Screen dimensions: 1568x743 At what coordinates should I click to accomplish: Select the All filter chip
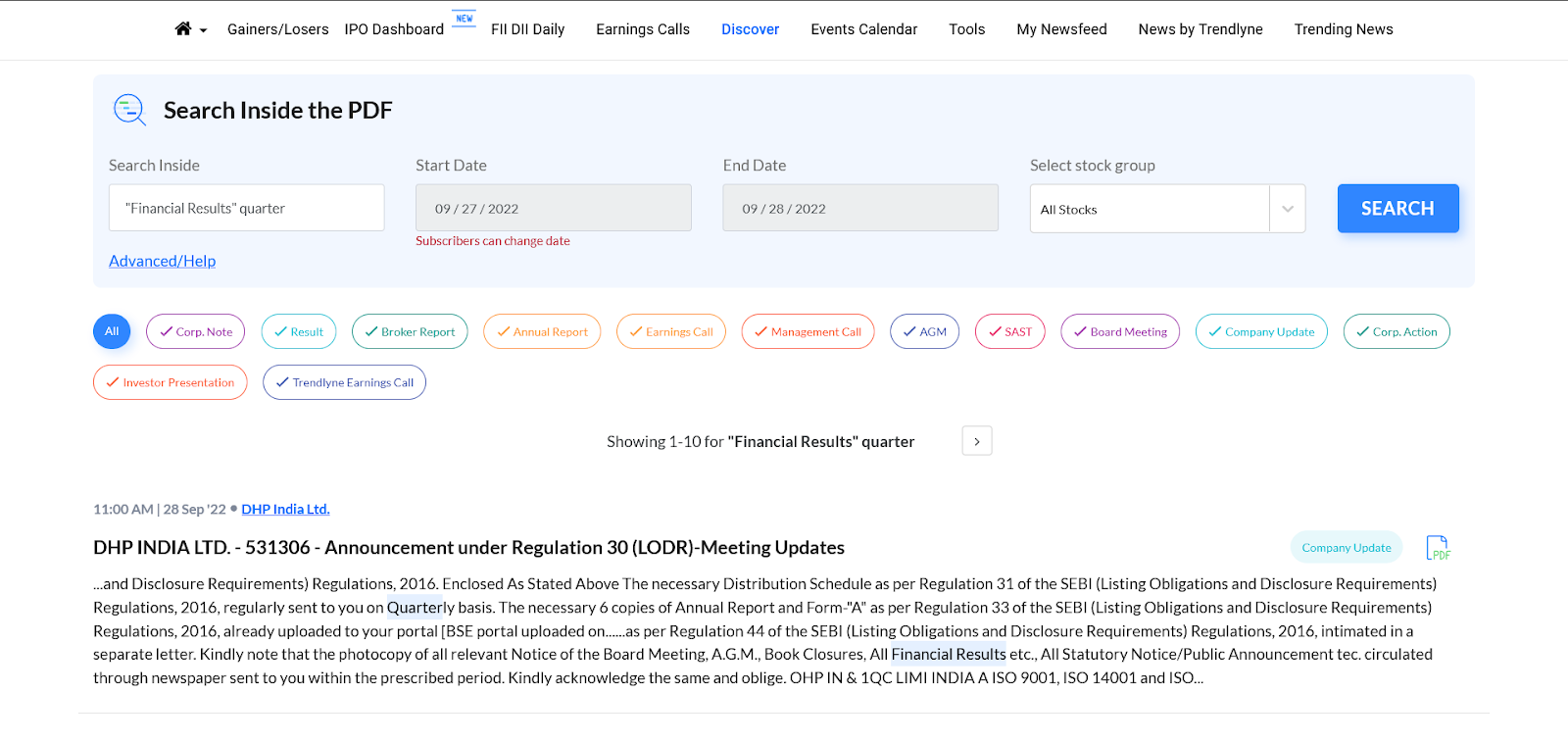[112, 331]
